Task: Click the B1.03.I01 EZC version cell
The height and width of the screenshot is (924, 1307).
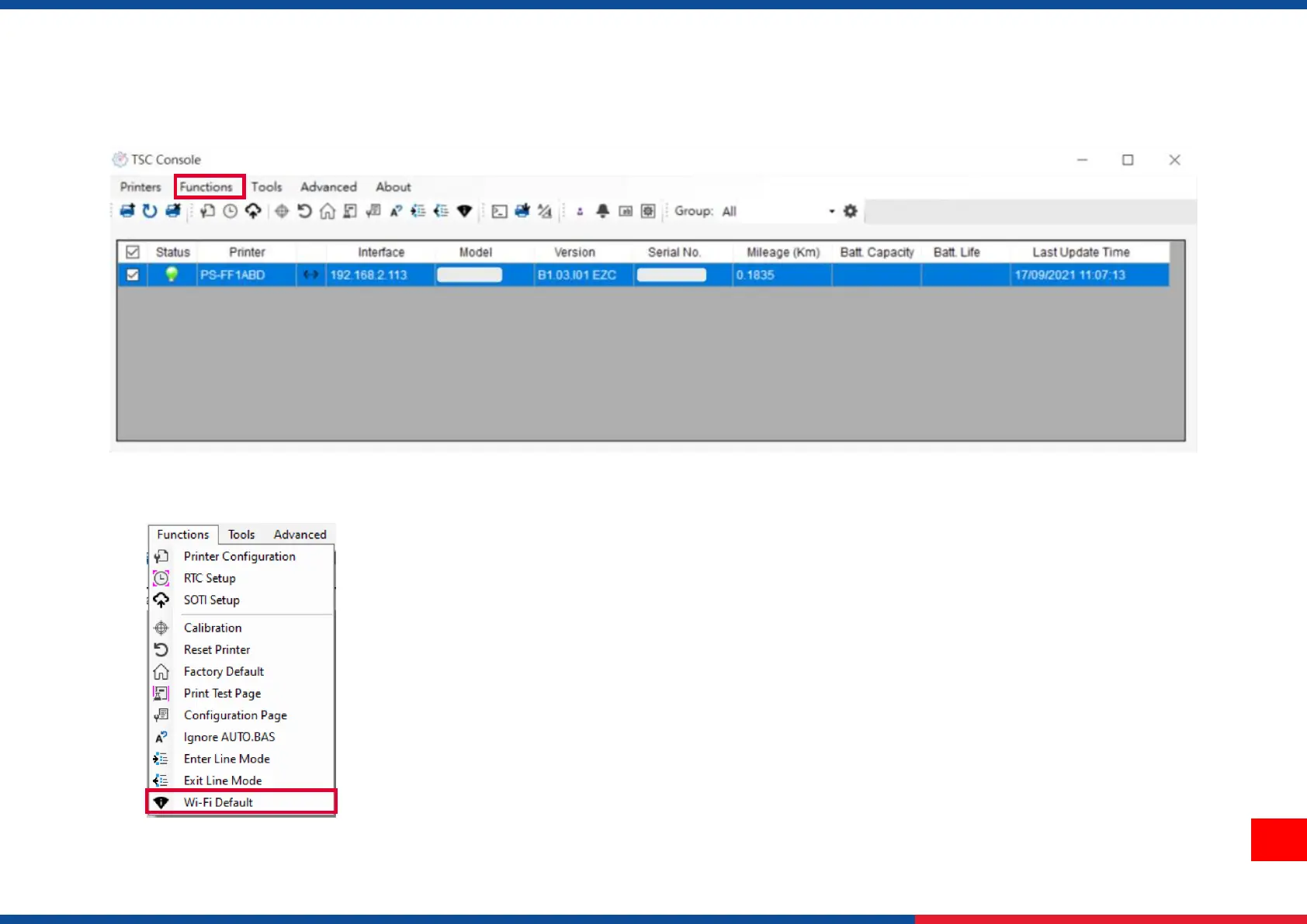Action: click(x=584, y=275)
